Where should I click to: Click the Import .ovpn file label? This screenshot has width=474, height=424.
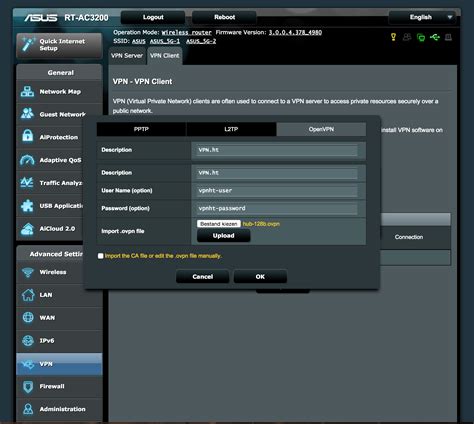coord(123,231)
